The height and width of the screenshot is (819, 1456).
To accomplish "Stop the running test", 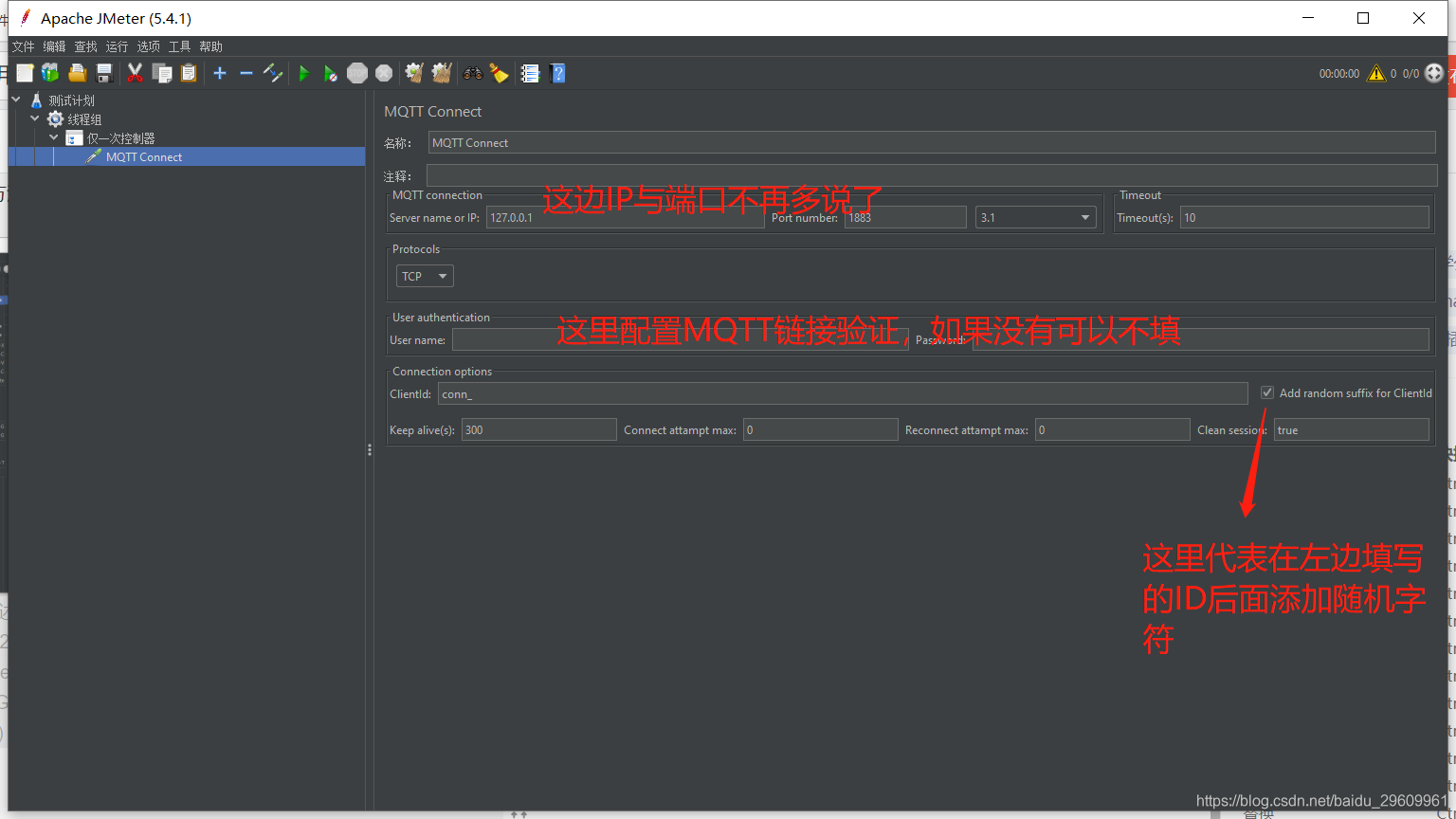I will click(356, 73).
